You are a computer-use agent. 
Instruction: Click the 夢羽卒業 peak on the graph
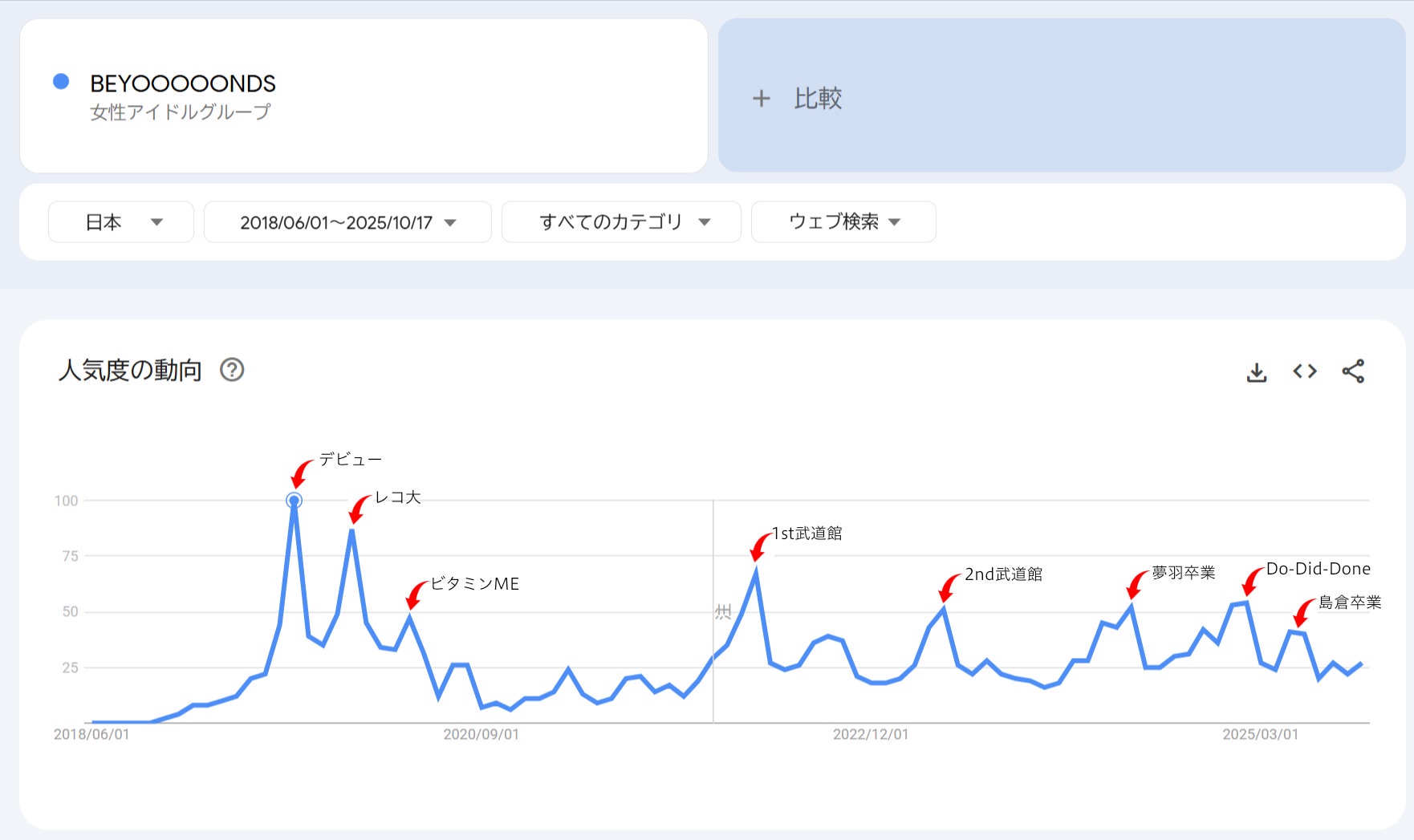pos(1131,607)
